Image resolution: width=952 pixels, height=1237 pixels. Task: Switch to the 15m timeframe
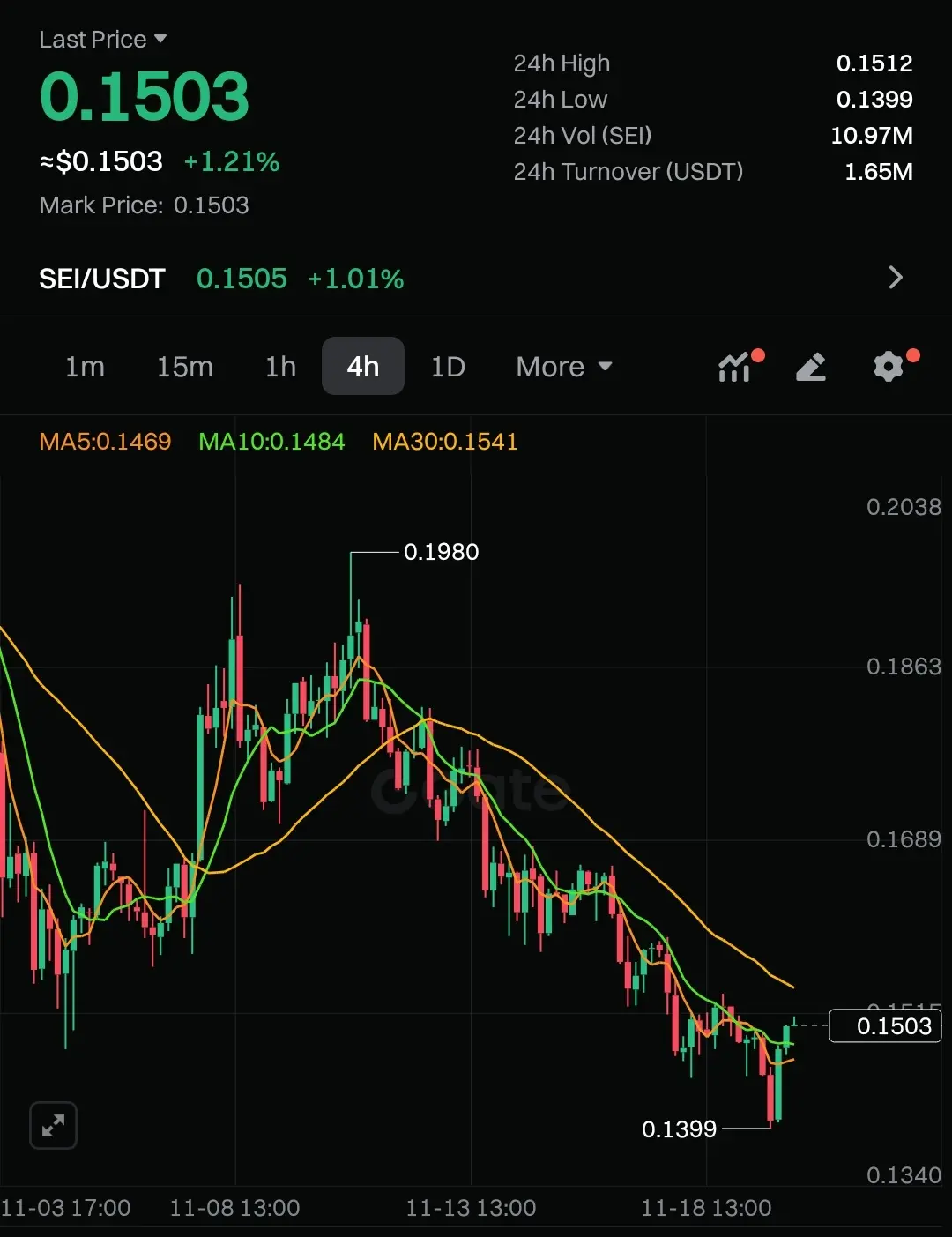click(x=185, y=367)
